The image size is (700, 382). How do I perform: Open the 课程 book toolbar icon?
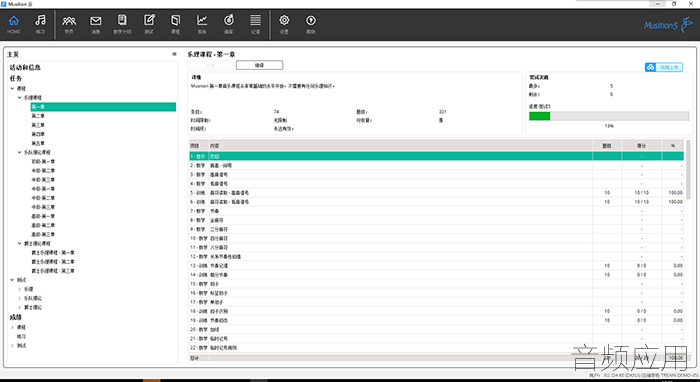pos(175,25)
